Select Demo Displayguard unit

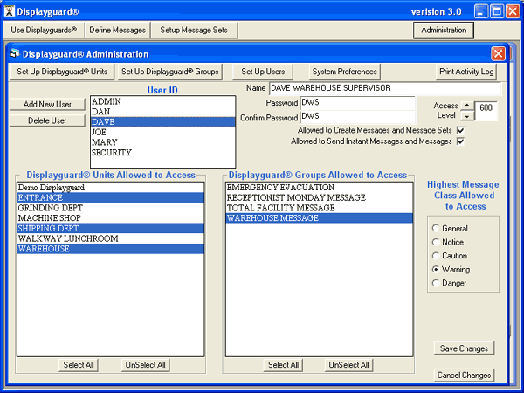pyautogui.click(x=110, y=187)
